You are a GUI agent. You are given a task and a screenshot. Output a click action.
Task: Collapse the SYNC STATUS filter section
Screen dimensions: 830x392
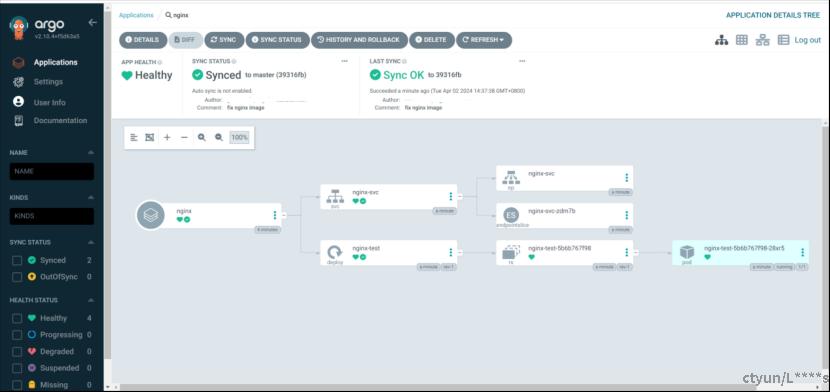click(91, 242)
